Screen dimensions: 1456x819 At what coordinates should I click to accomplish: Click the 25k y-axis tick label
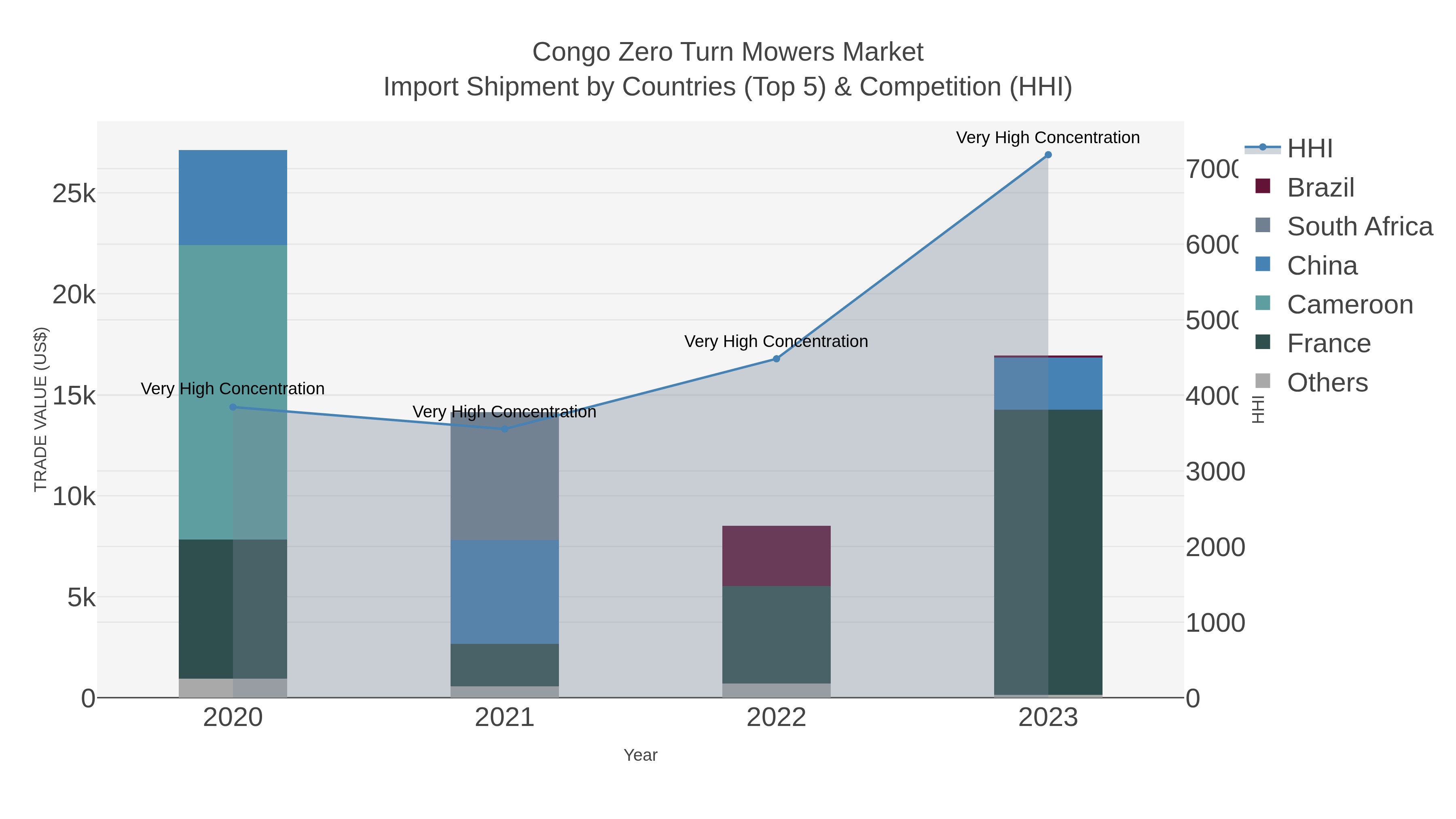(74, 194)
